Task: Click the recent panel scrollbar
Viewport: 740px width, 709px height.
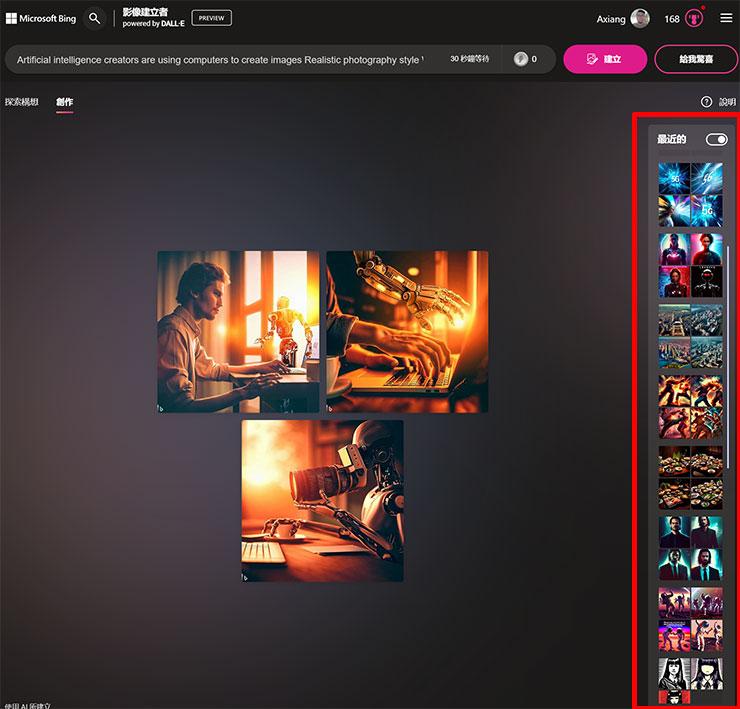Action: tap(728, 357)
